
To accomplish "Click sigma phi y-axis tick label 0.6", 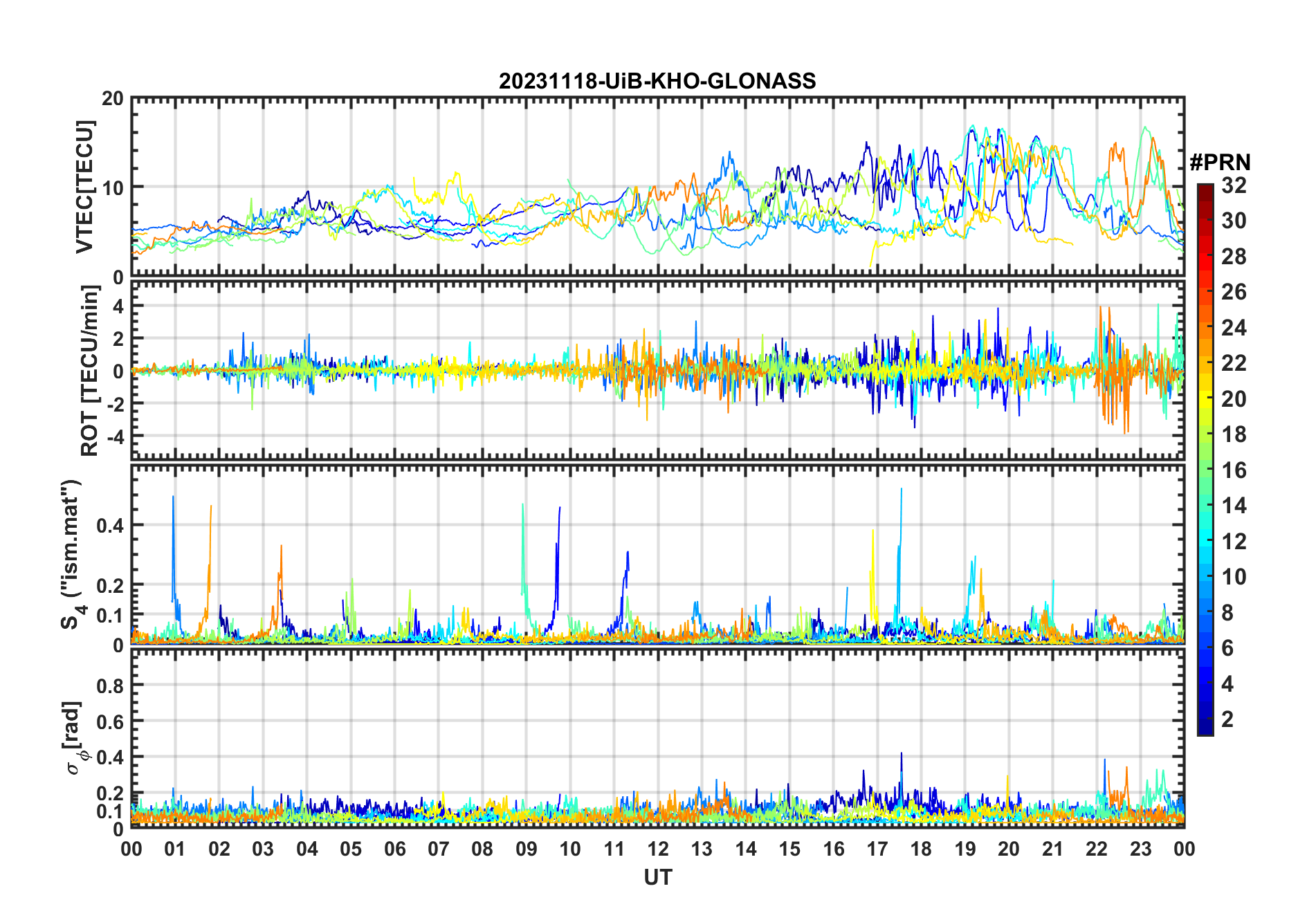I will (x=111, y=722).
